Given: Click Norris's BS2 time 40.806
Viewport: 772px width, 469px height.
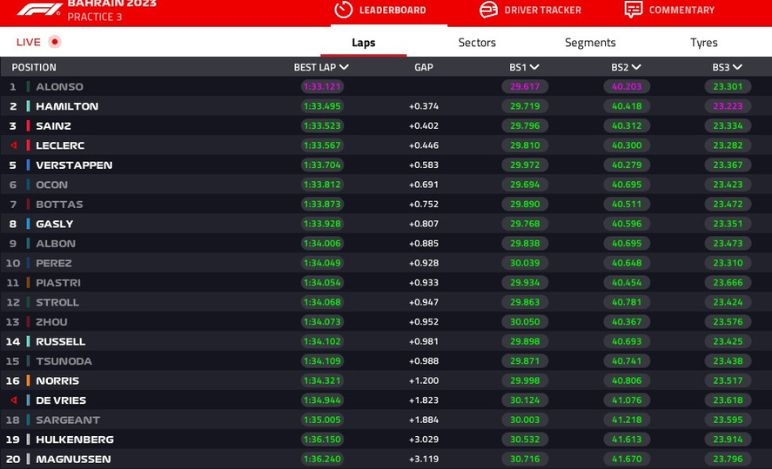Looking at the screenshot, I should (x=626, y=381).
